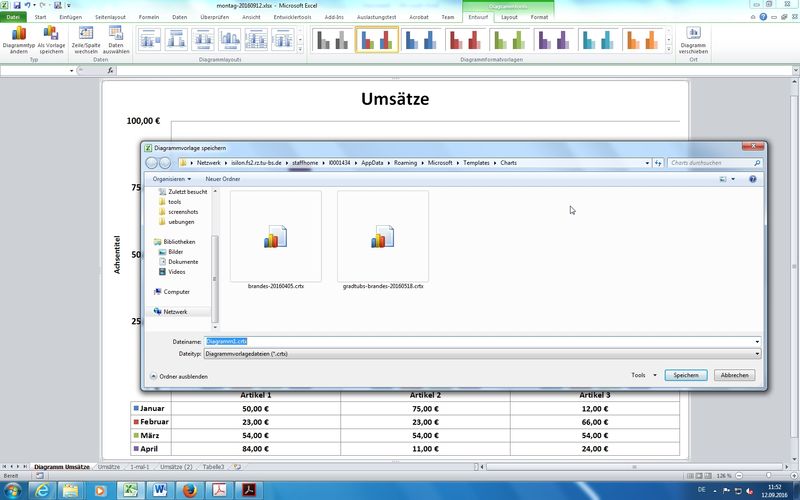Open the Tools dropdown in dialog
This screenshot has width=800, height=500.
641,375
